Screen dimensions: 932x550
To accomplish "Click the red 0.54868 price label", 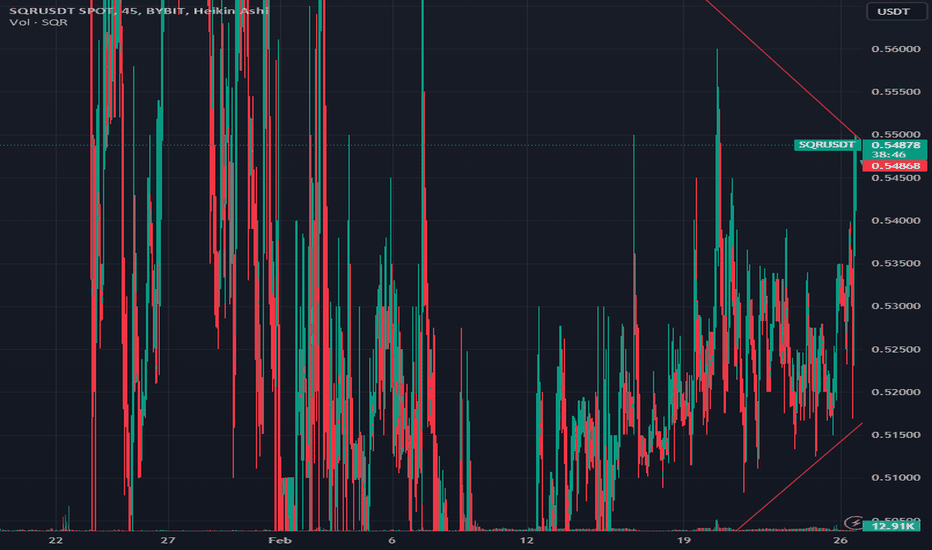I will click(x=895, y=166).
